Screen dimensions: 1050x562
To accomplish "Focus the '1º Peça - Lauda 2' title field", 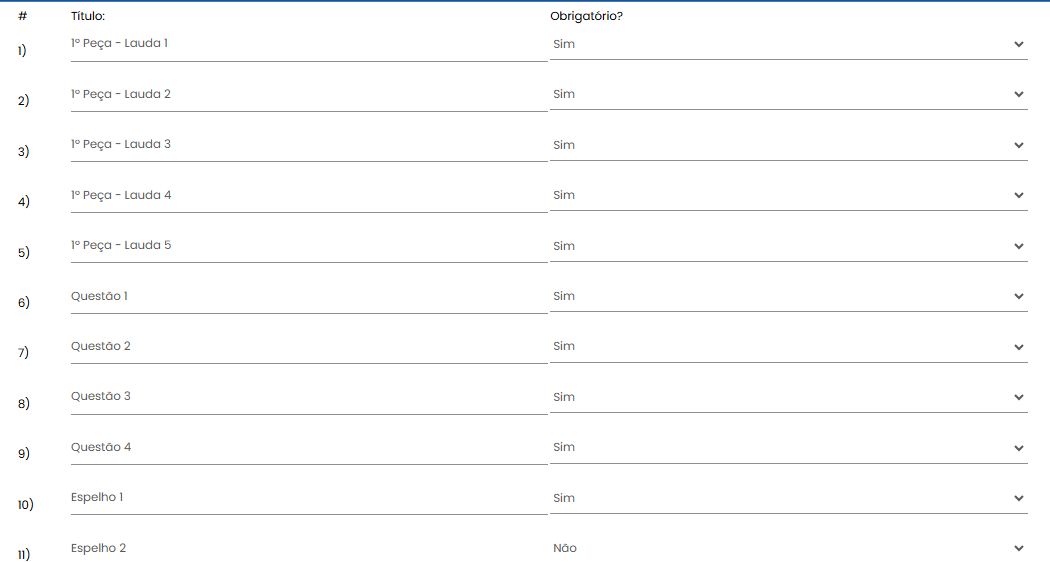I will pyautogui.click(x=309, y=94).
